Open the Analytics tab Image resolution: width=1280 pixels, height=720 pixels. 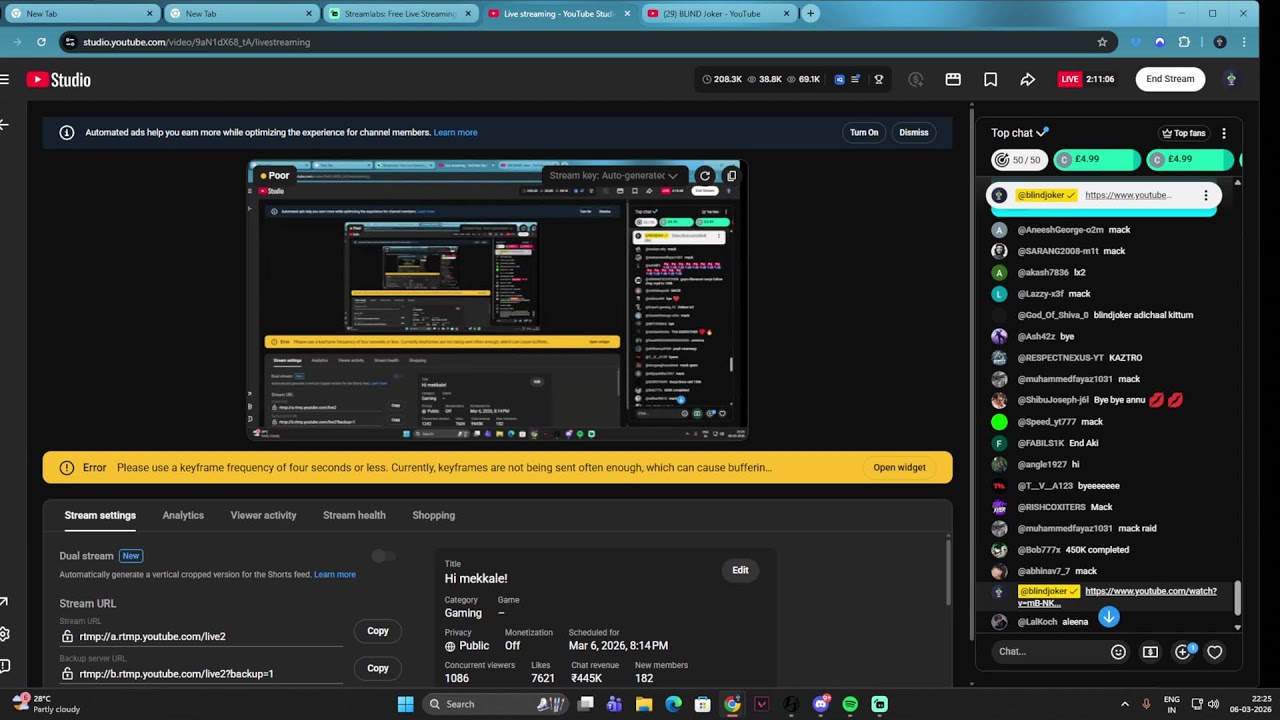[x=183, y=515]
